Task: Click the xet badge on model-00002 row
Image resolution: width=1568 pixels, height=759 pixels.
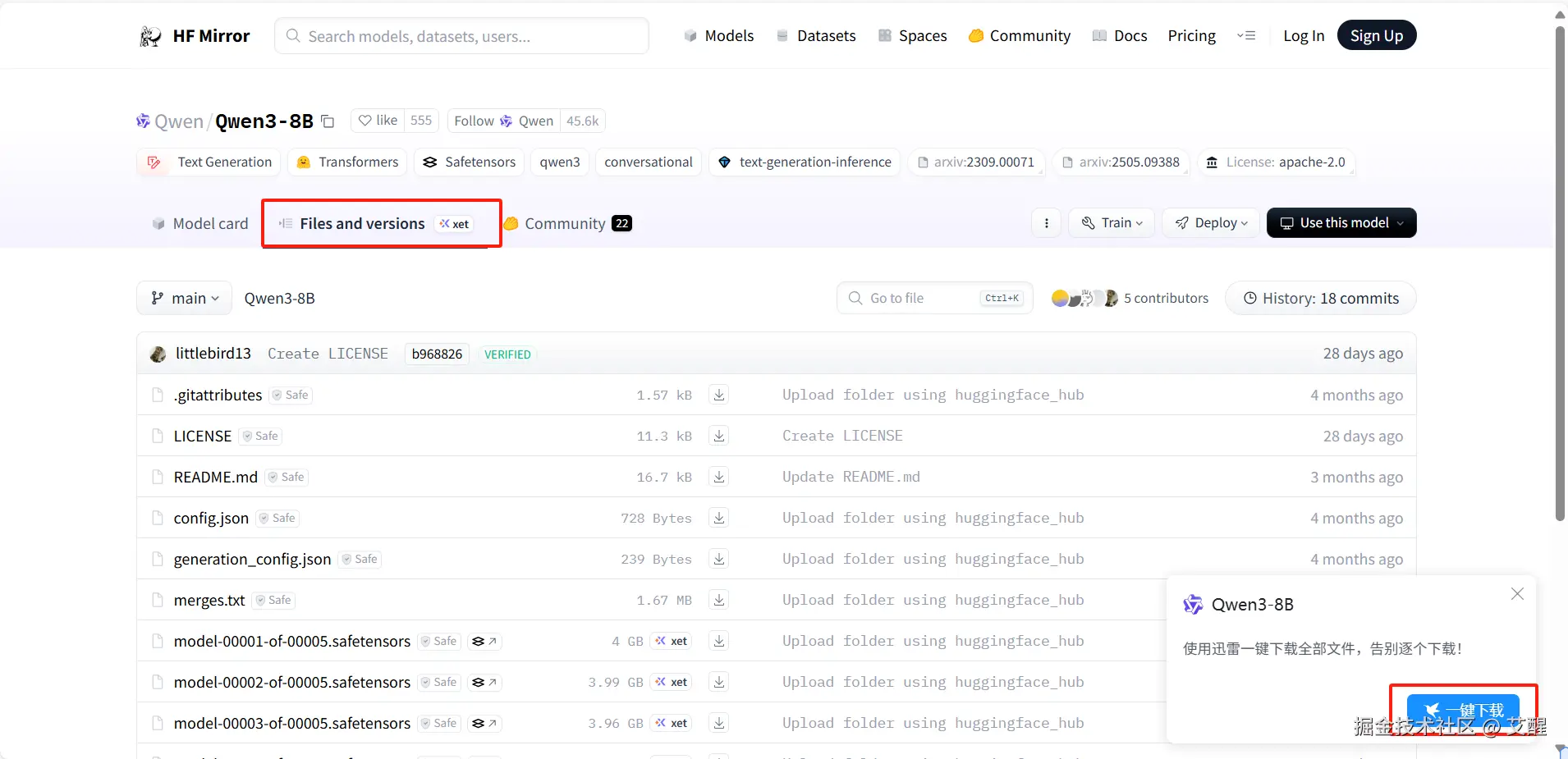Action: (672, 682)
